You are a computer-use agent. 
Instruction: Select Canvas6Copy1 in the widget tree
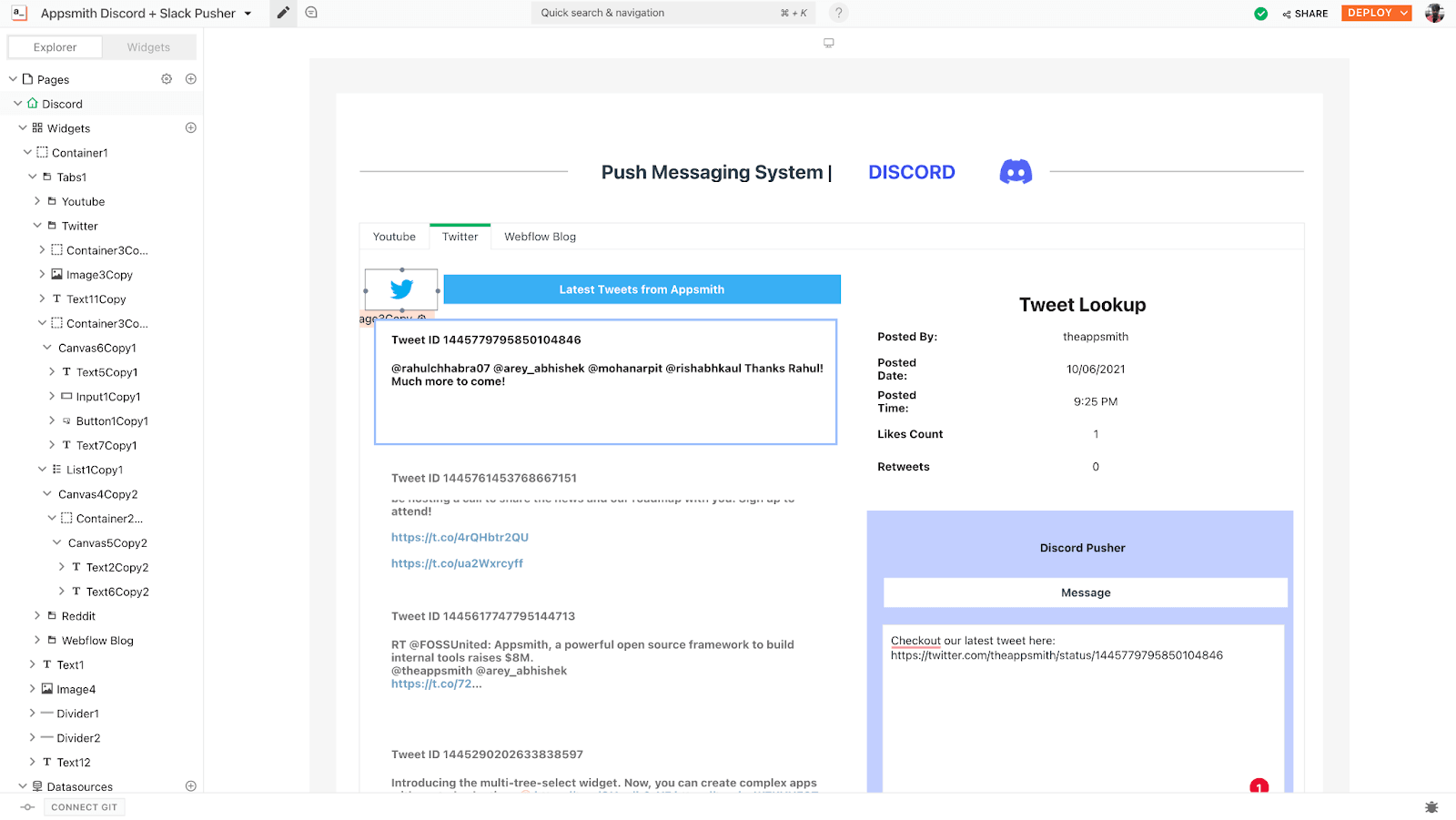coord(97,348)
